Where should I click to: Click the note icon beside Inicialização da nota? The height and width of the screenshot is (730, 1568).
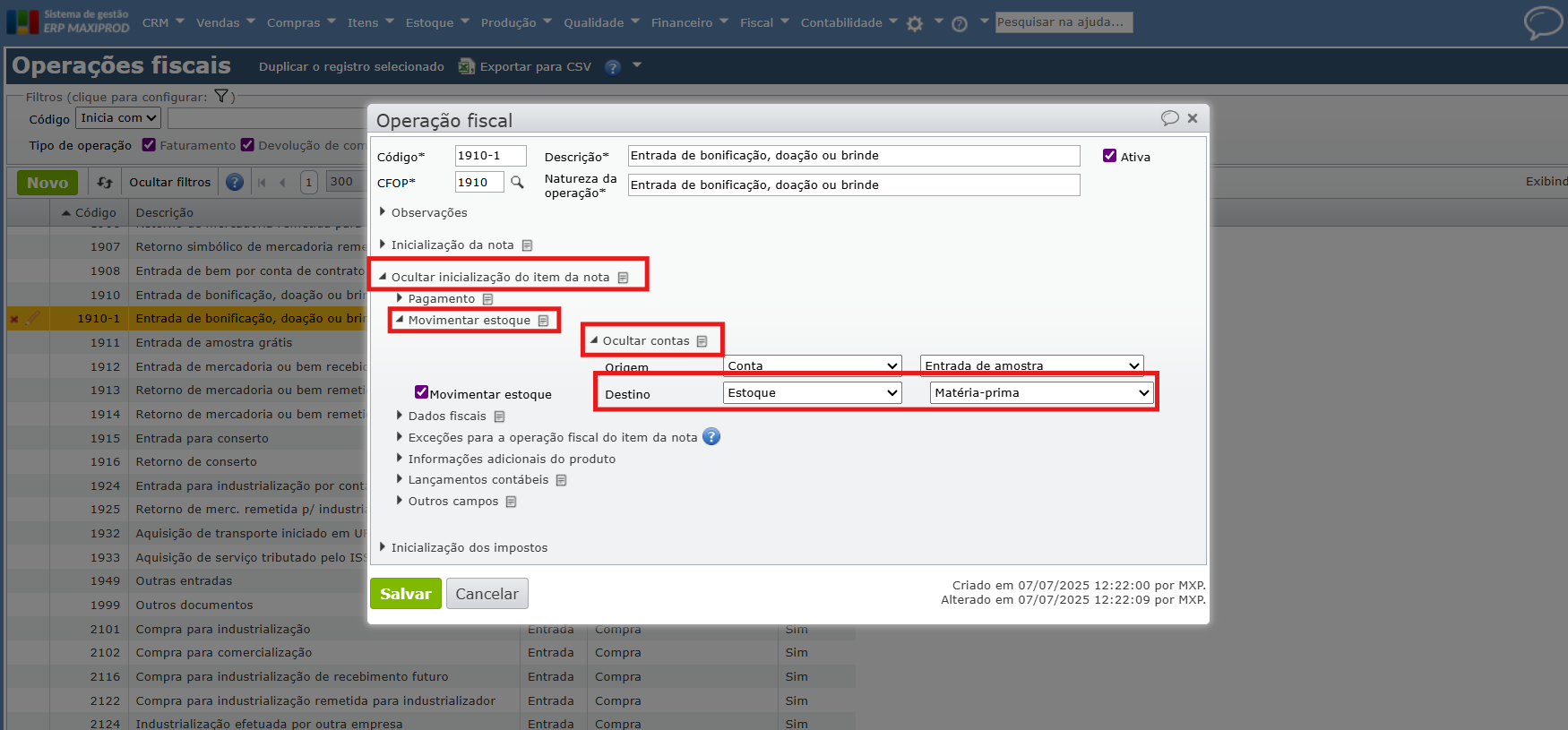click(528, 245)
